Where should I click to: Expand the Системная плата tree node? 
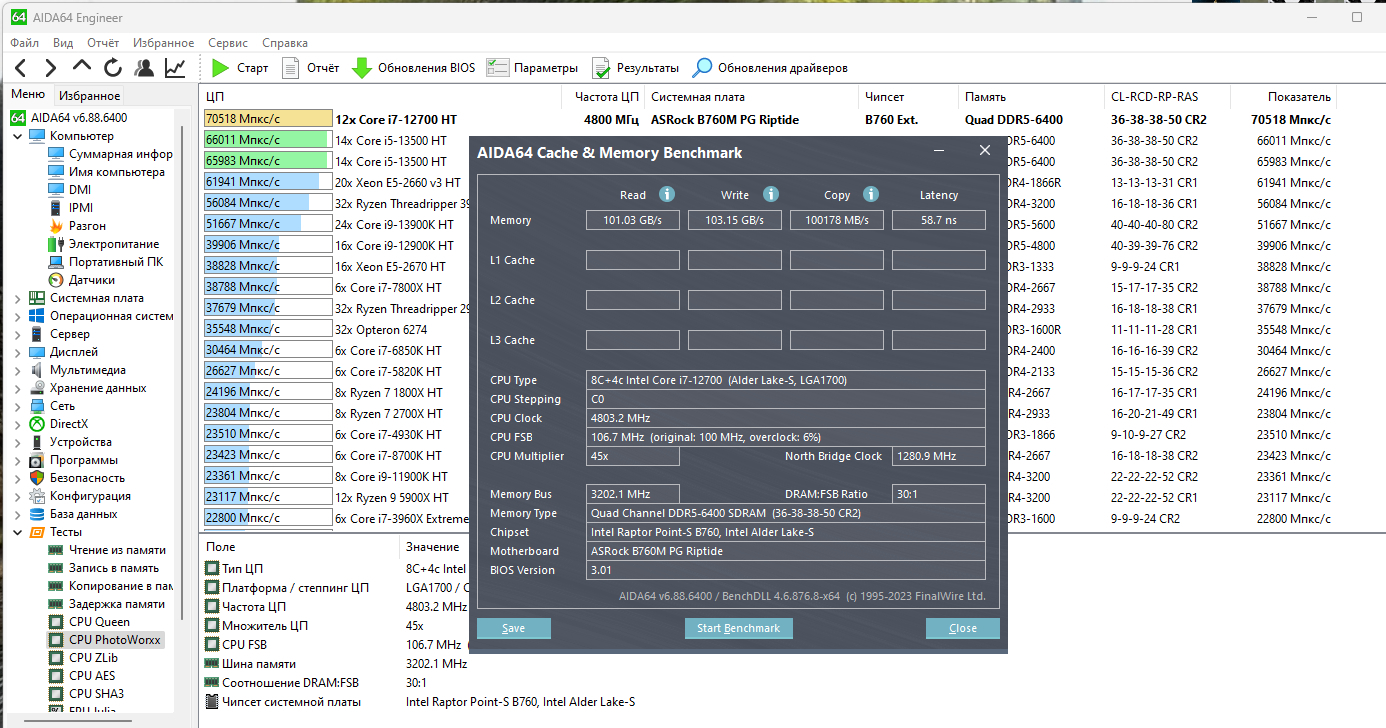(18, 298)
